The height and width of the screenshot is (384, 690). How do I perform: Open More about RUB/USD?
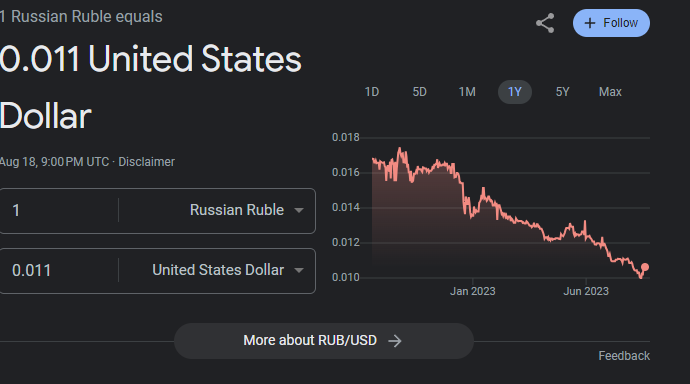[x=324, y=341]
